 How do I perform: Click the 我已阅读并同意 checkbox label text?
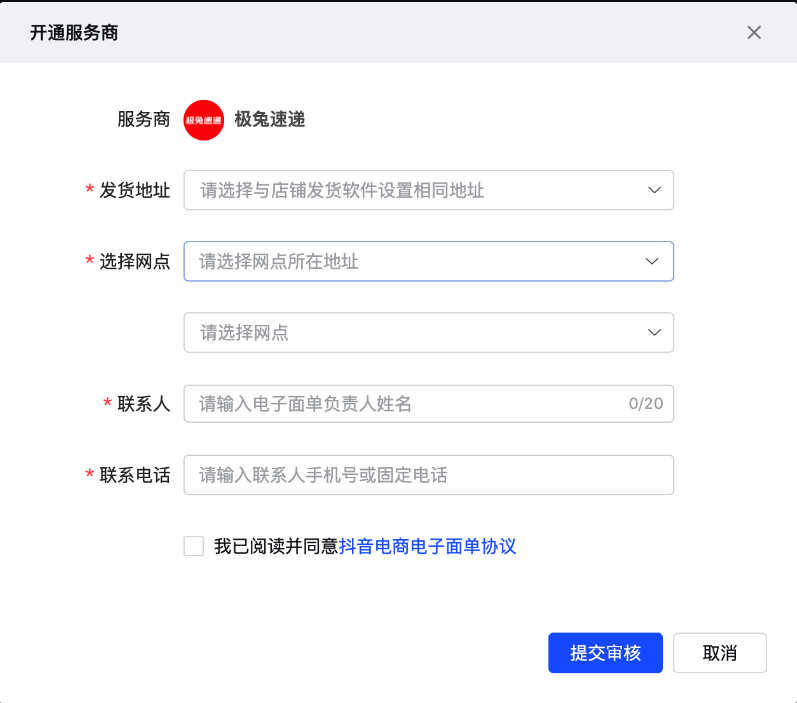276,546
